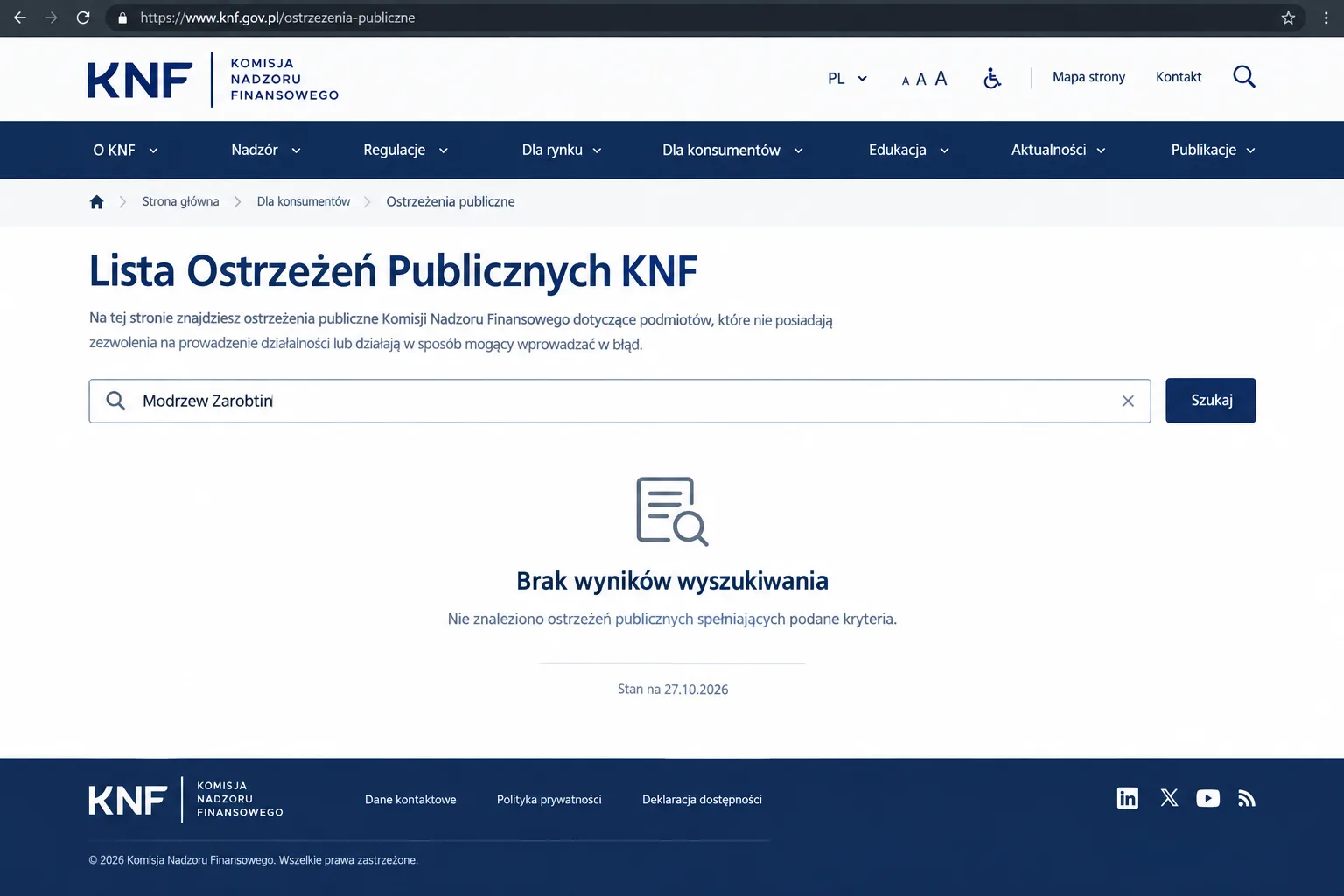
Task: Click the browser forward arrow
Action: (51, 17)
